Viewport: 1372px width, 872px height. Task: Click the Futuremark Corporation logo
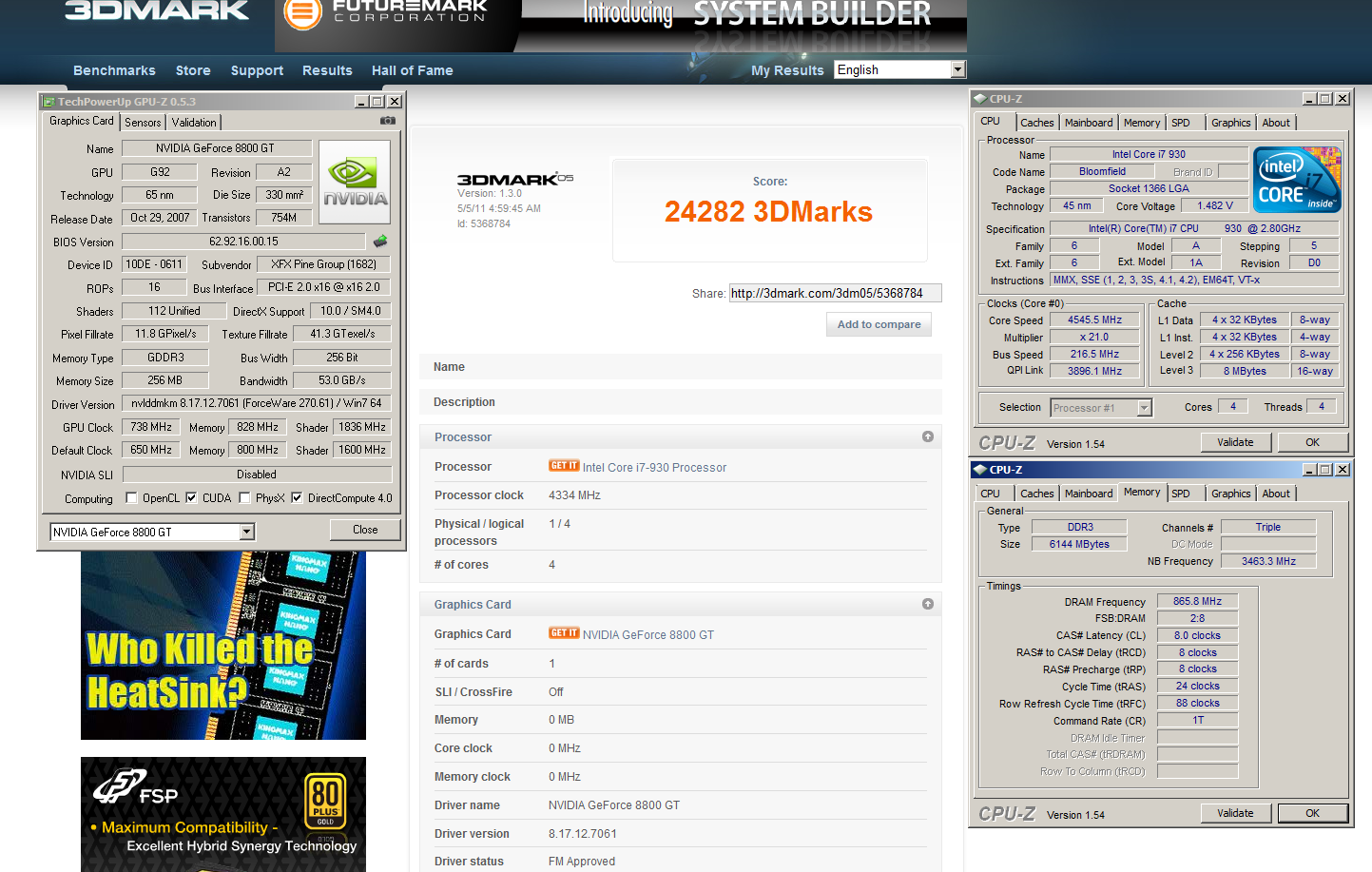coord(386,12)
